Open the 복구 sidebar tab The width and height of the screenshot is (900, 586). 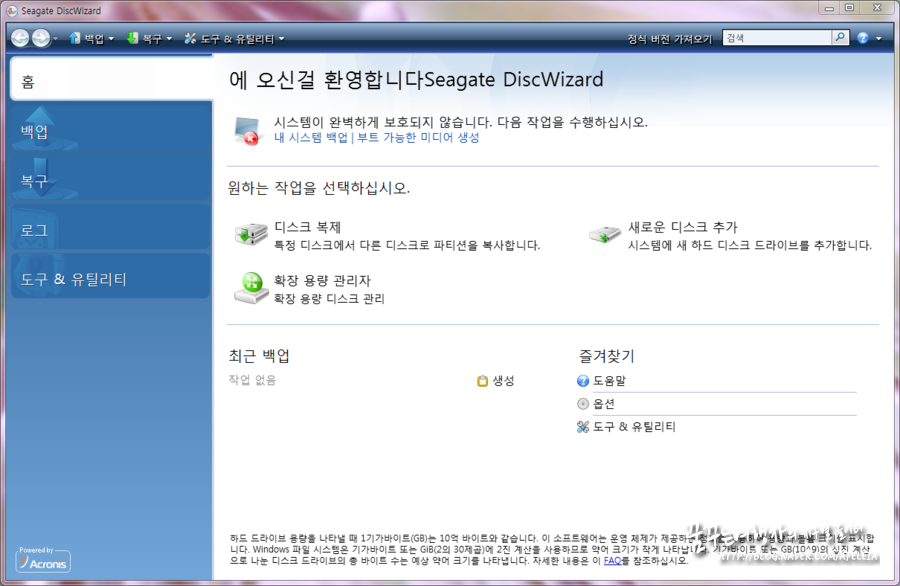click(111, 179)
